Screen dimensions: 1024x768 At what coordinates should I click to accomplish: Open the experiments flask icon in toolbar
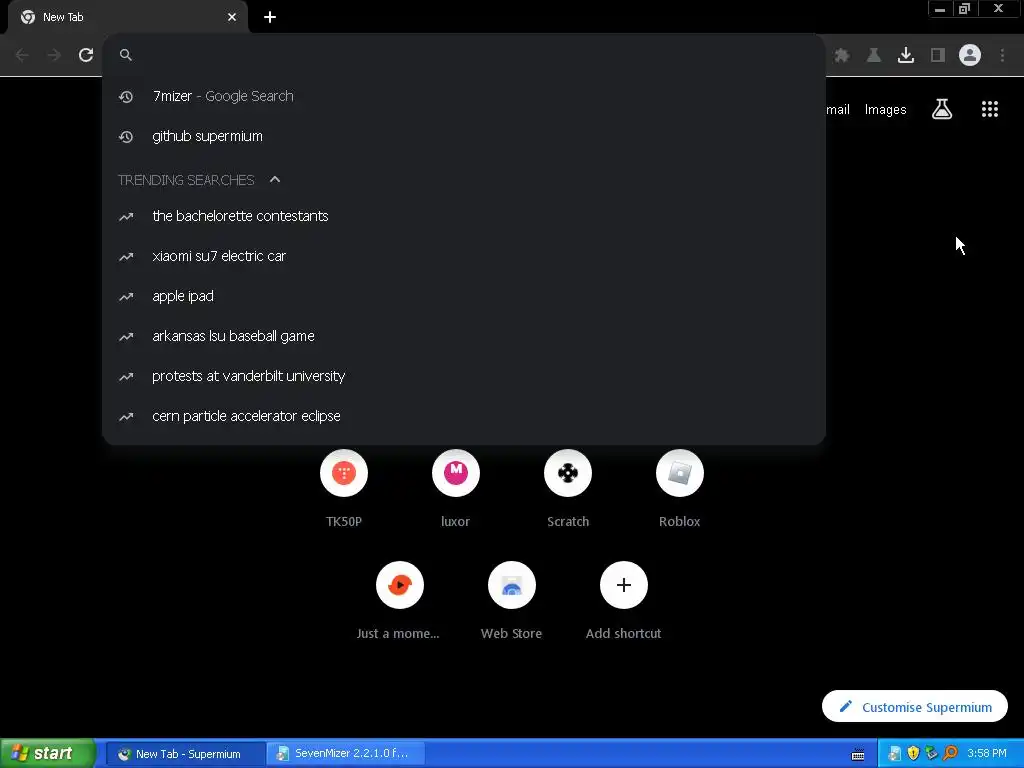(874, 55)
